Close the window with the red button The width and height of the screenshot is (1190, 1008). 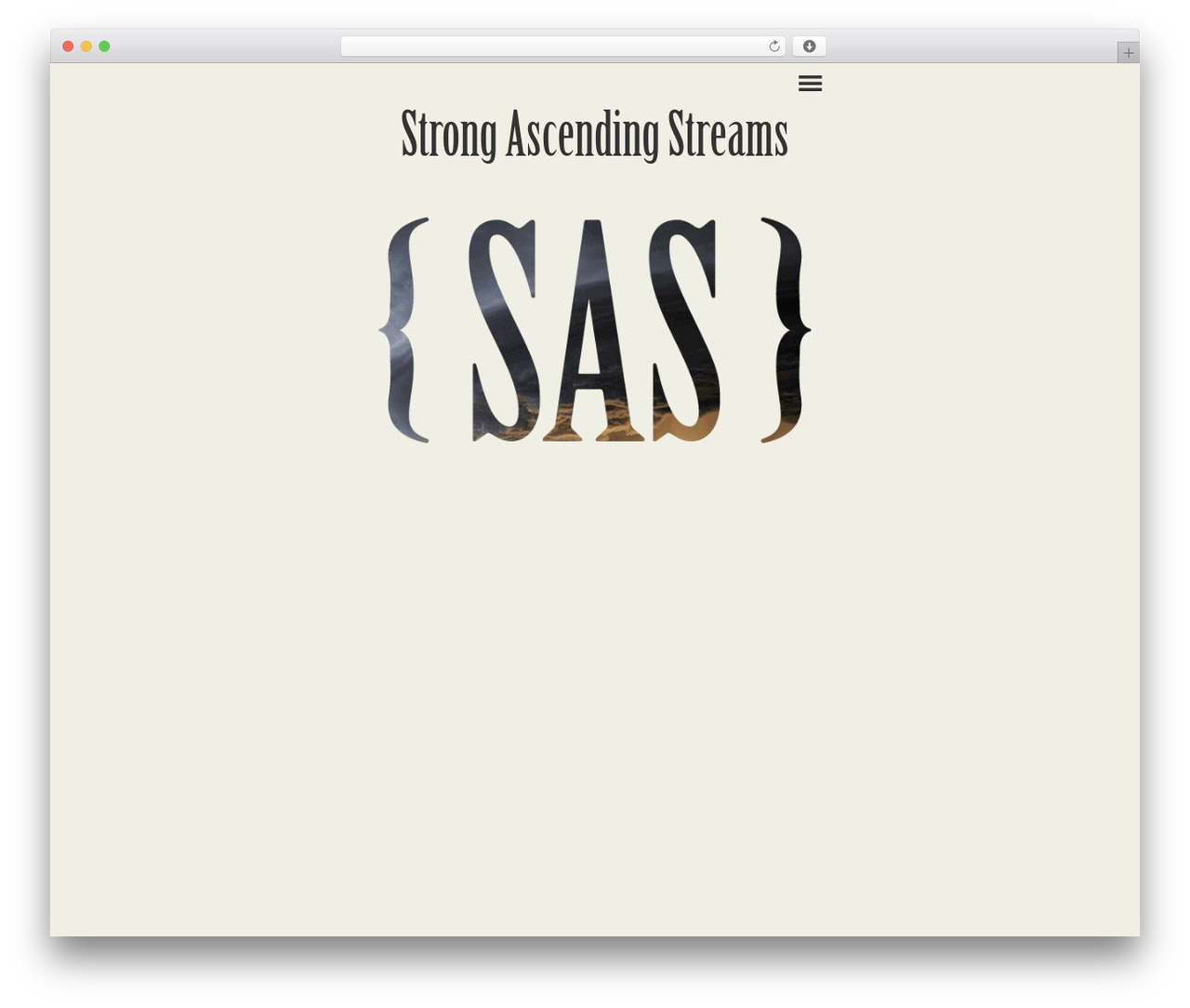coord(68,46)
